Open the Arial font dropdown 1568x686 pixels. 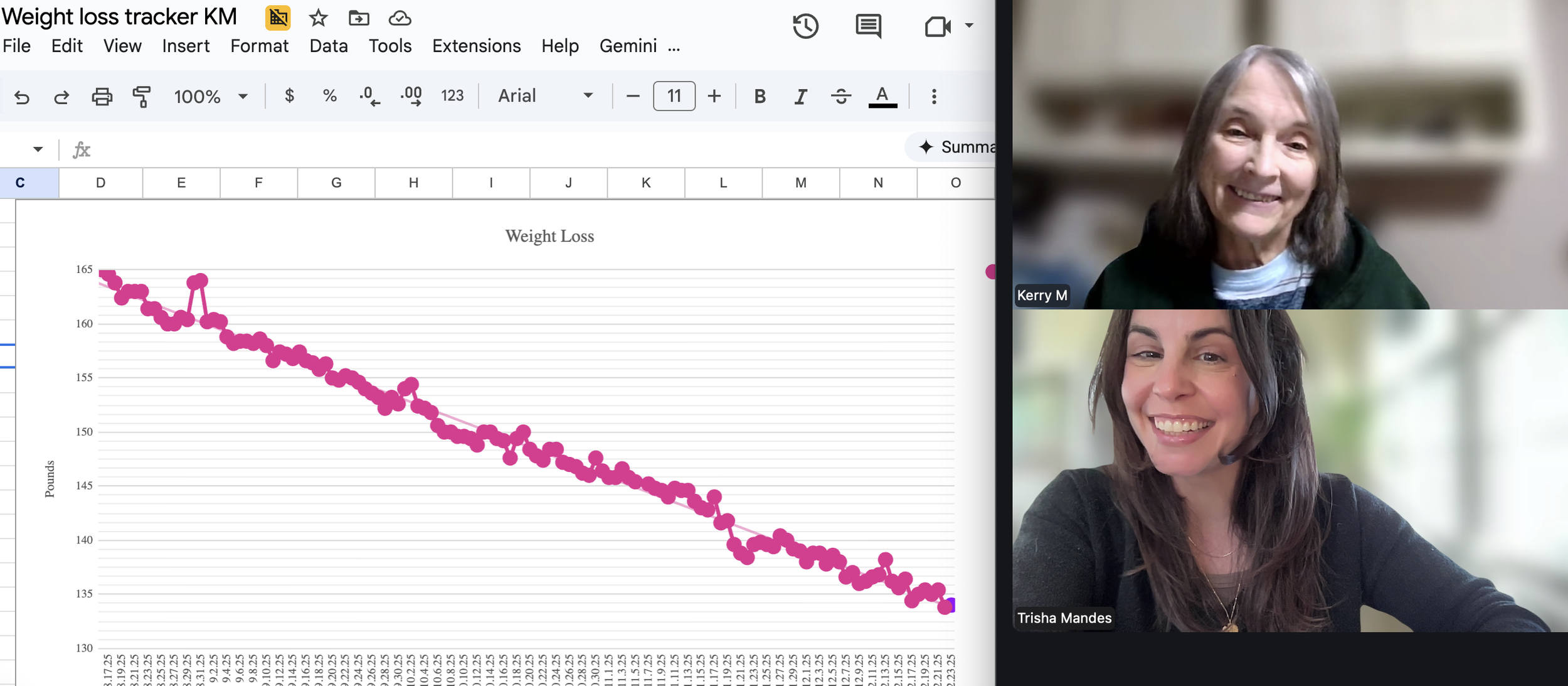[544, 96]
